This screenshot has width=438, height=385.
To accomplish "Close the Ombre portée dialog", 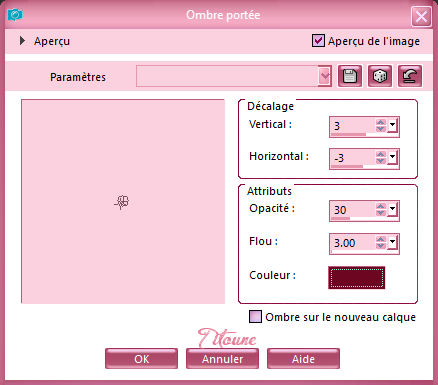I will tap(421, 16).
